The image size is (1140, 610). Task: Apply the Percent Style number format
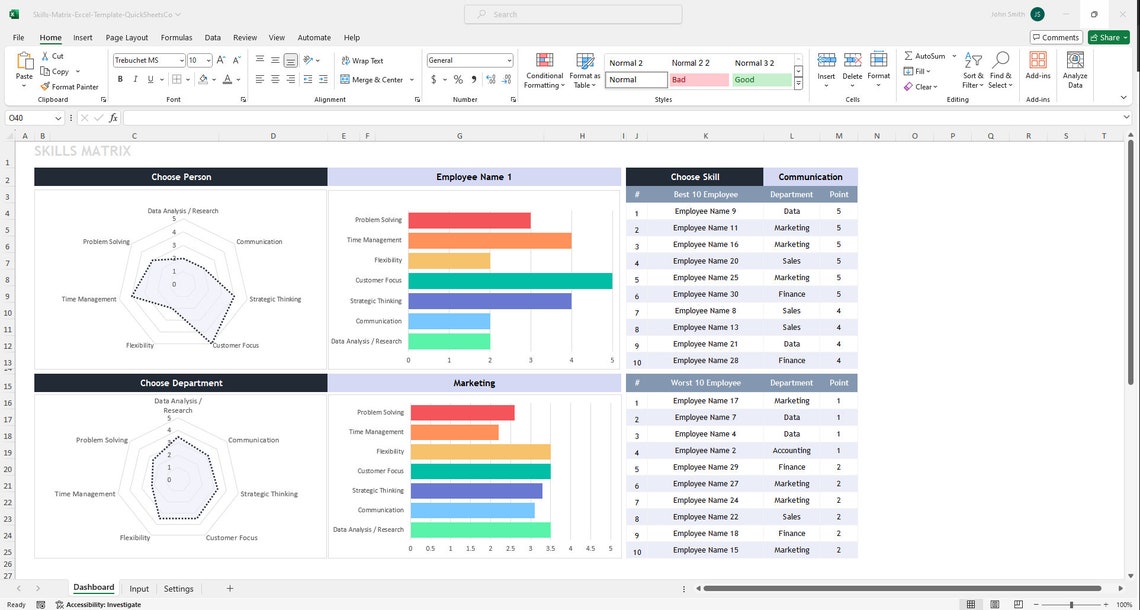coord(458,79)
